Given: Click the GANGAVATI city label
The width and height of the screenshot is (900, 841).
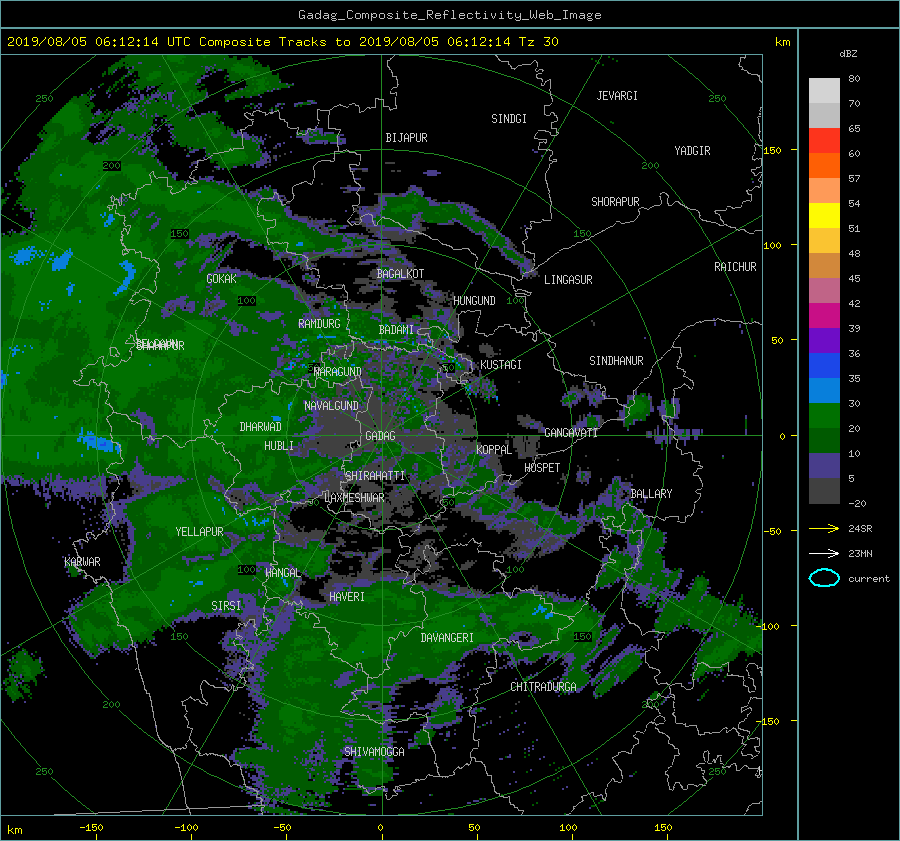Looking at the screenshot, I should tap(571, 433).
